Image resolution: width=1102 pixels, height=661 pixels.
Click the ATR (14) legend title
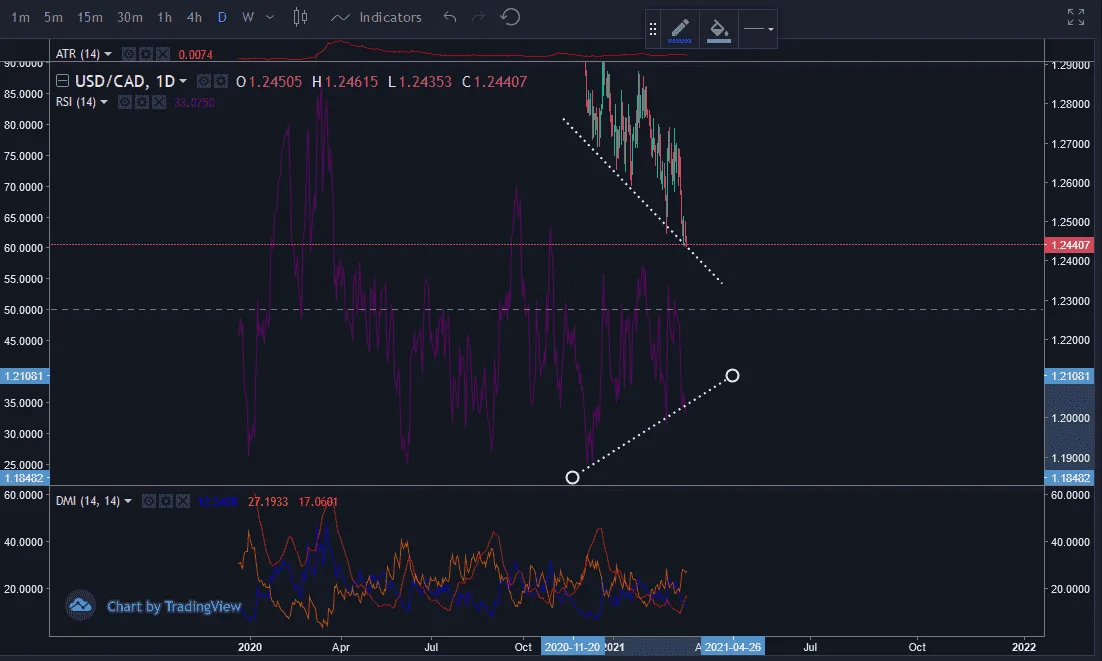click(78, 54)
